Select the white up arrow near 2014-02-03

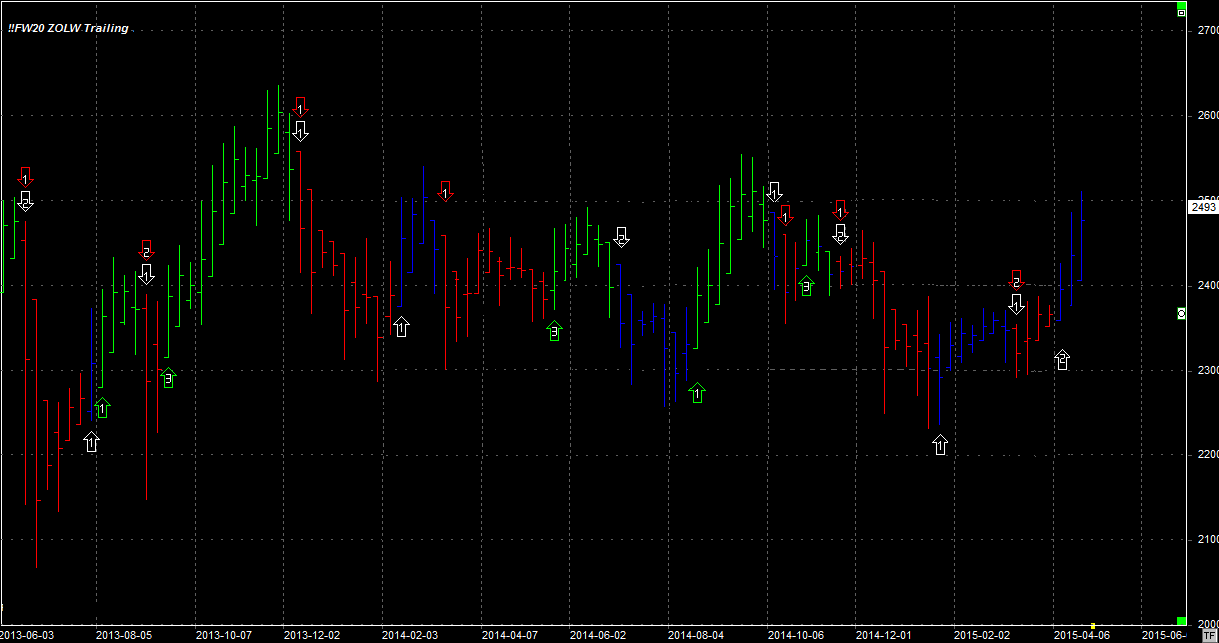pos(401,326)
